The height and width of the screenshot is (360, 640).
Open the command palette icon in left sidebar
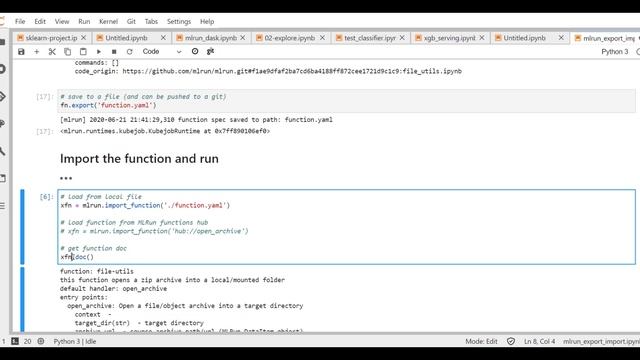[x=2, y=124]
